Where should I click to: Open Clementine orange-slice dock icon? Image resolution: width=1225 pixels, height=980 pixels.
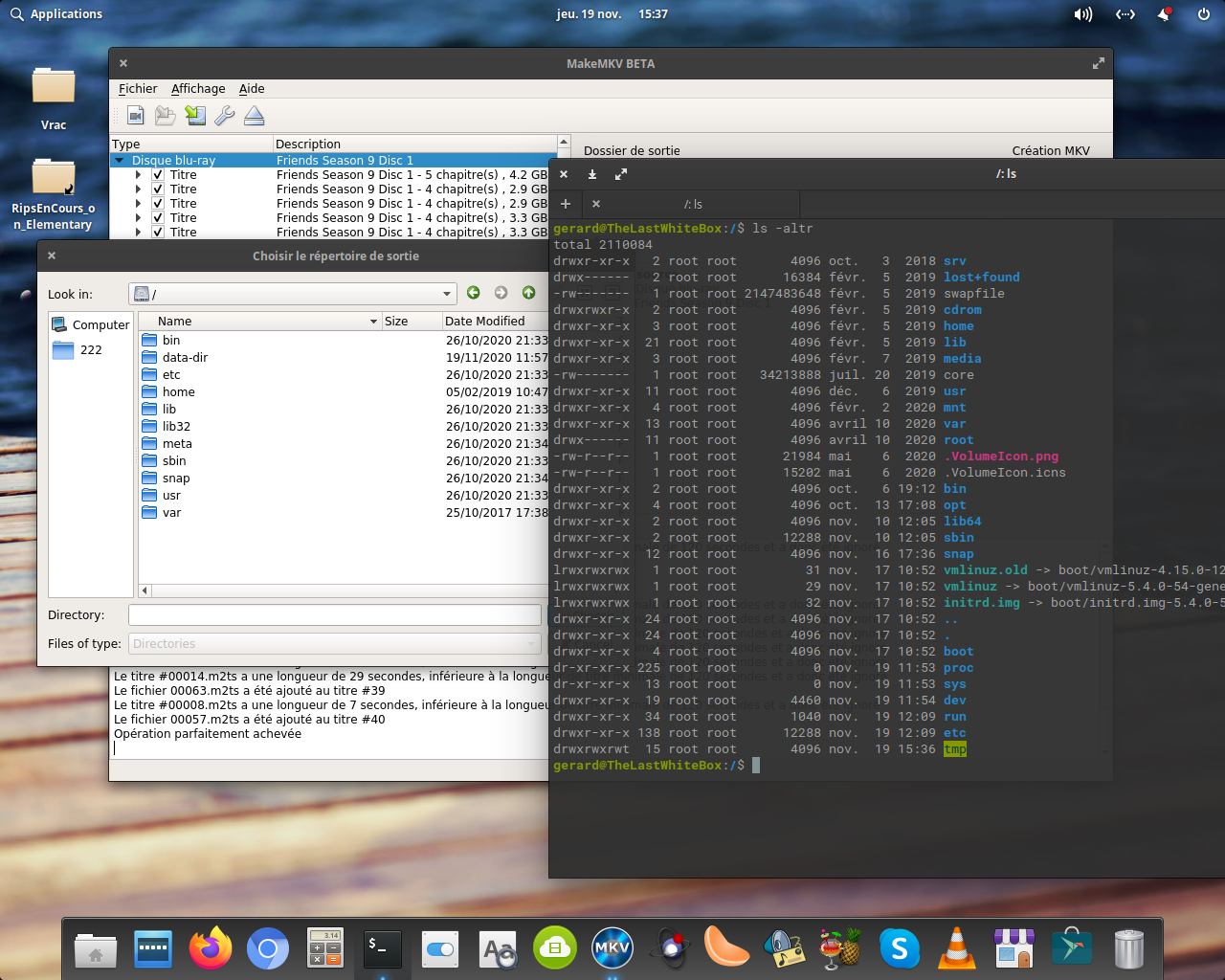(x=727, y=948)
